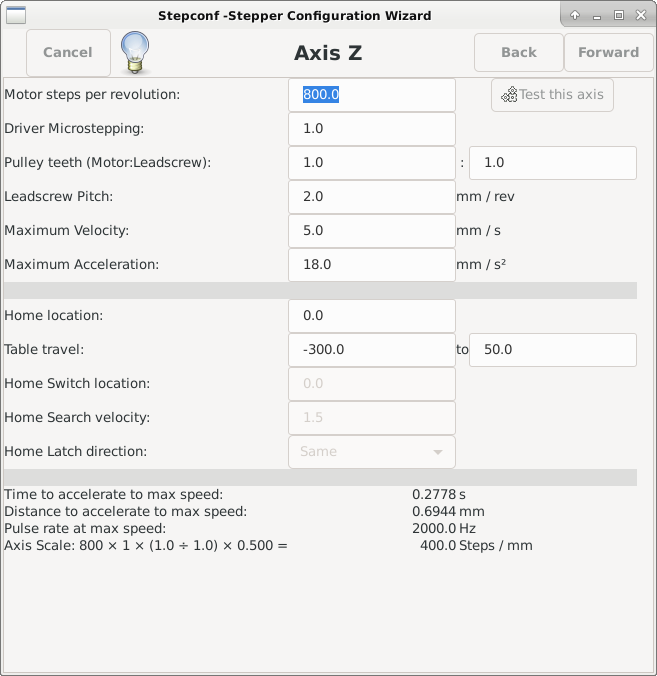
Task: Click the 'Pulley teeth (Motor:Leadscrew):' label
Action: [x=108, y=163]
